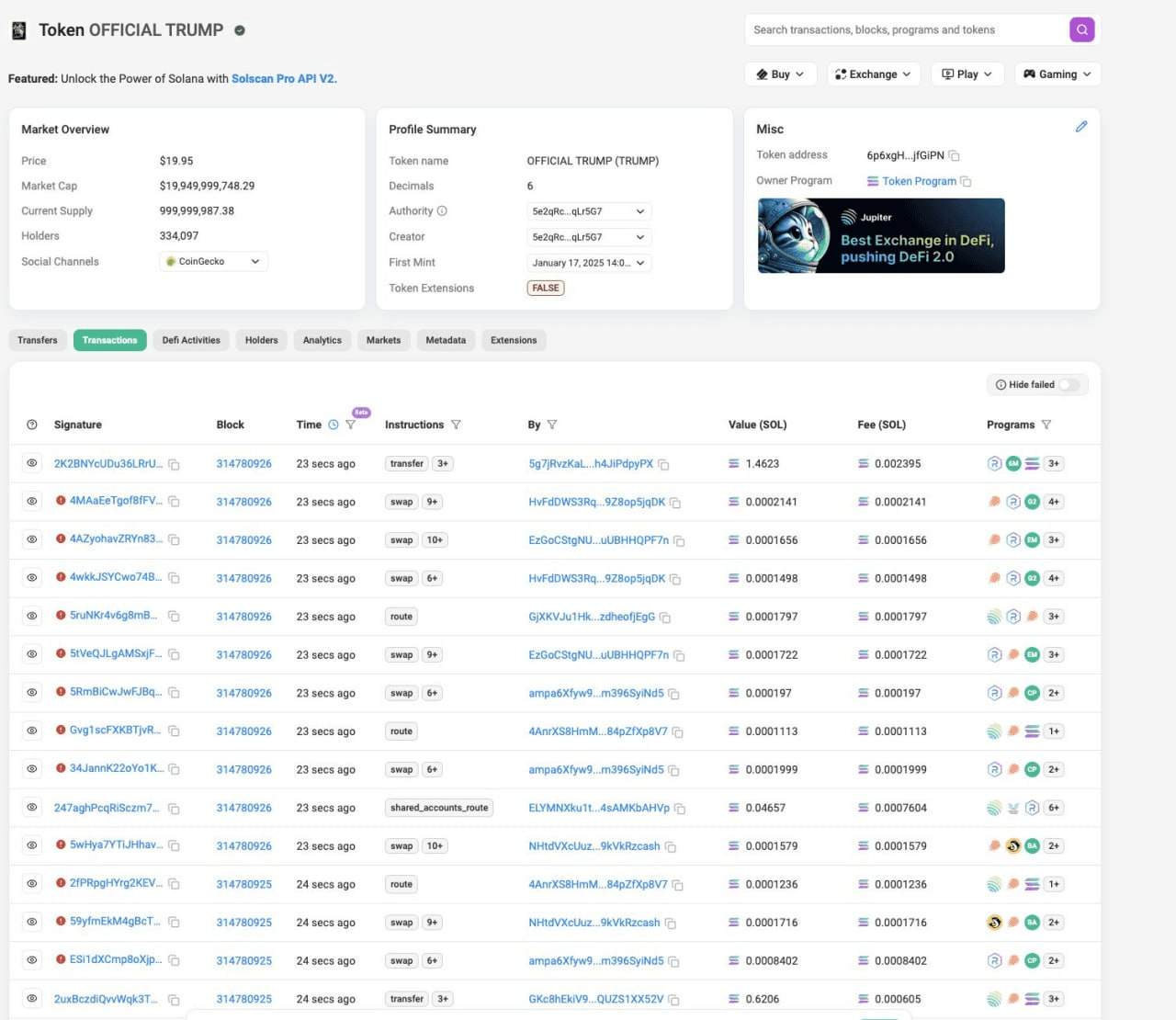Click the edit pencil icon in Misc
The image size is (1176, 1020).
point(1081,127)
